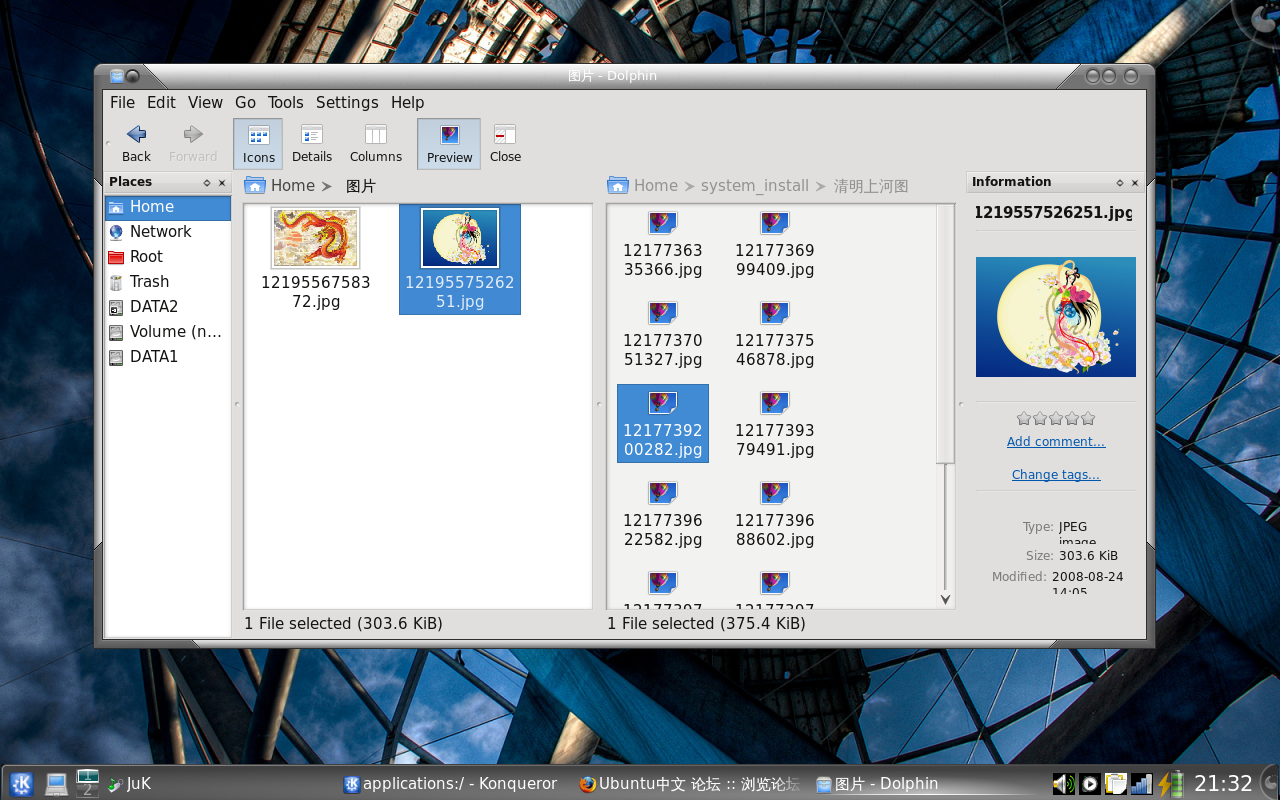Click the volume speaker tray icon
This screenshot has width=1280, height=800.
pos(1063,784)
